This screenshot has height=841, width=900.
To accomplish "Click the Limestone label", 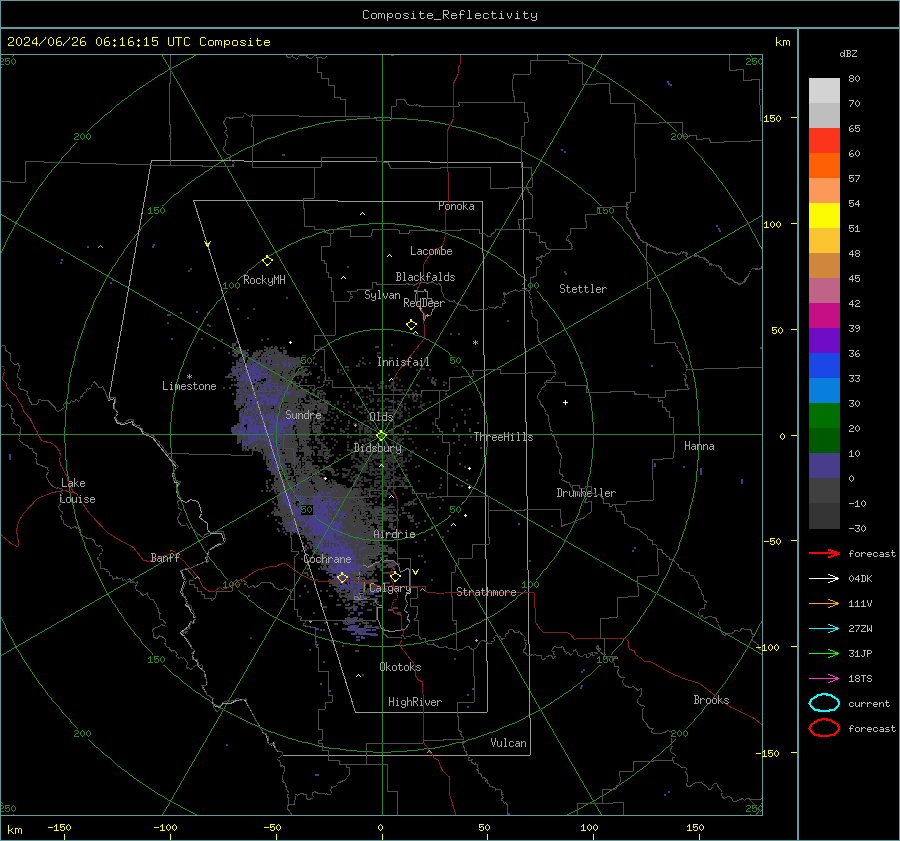I will click(189, 386).
